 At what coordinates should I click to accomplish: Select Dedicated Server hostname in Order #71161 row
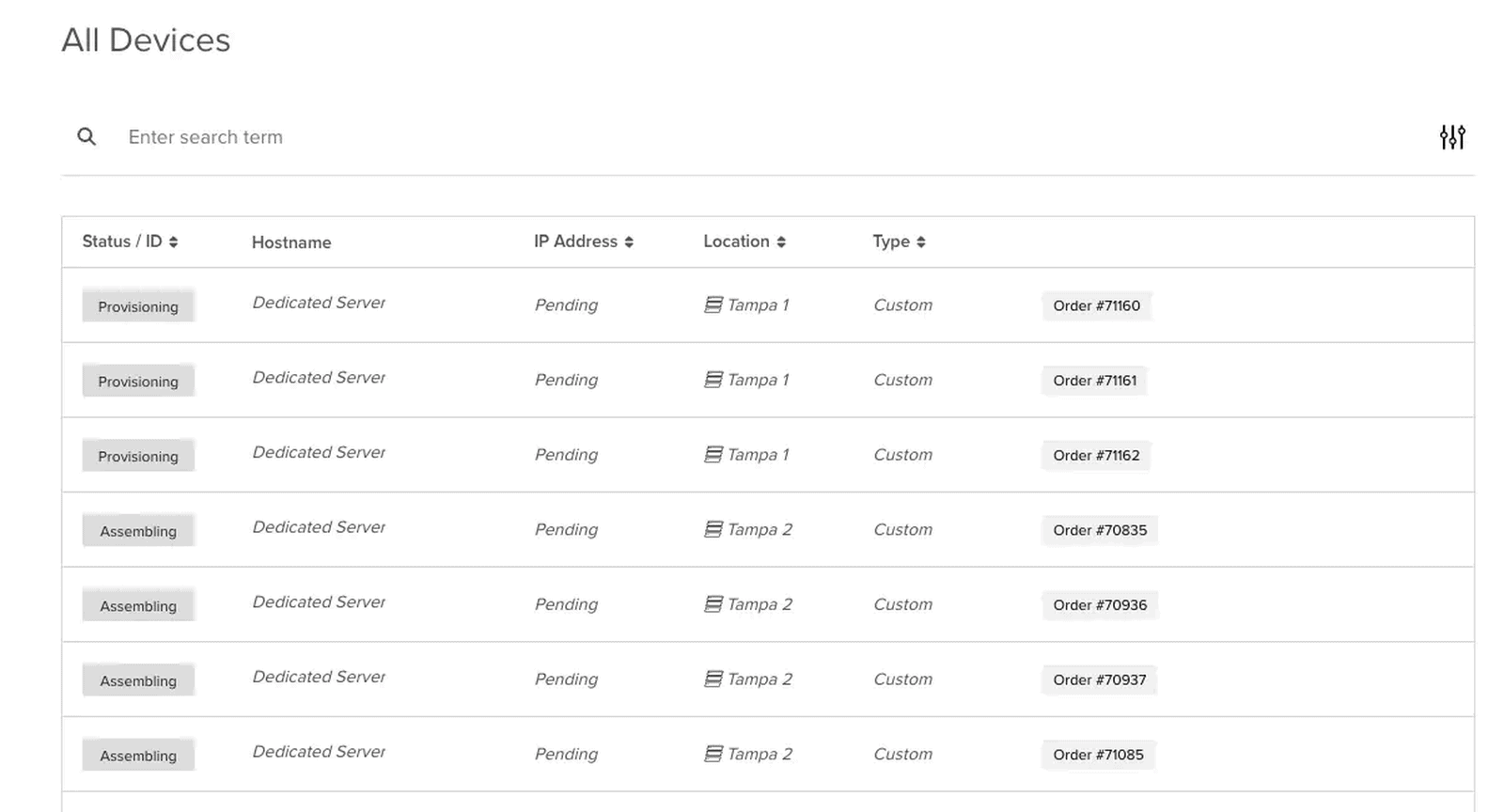coord(319,378)
